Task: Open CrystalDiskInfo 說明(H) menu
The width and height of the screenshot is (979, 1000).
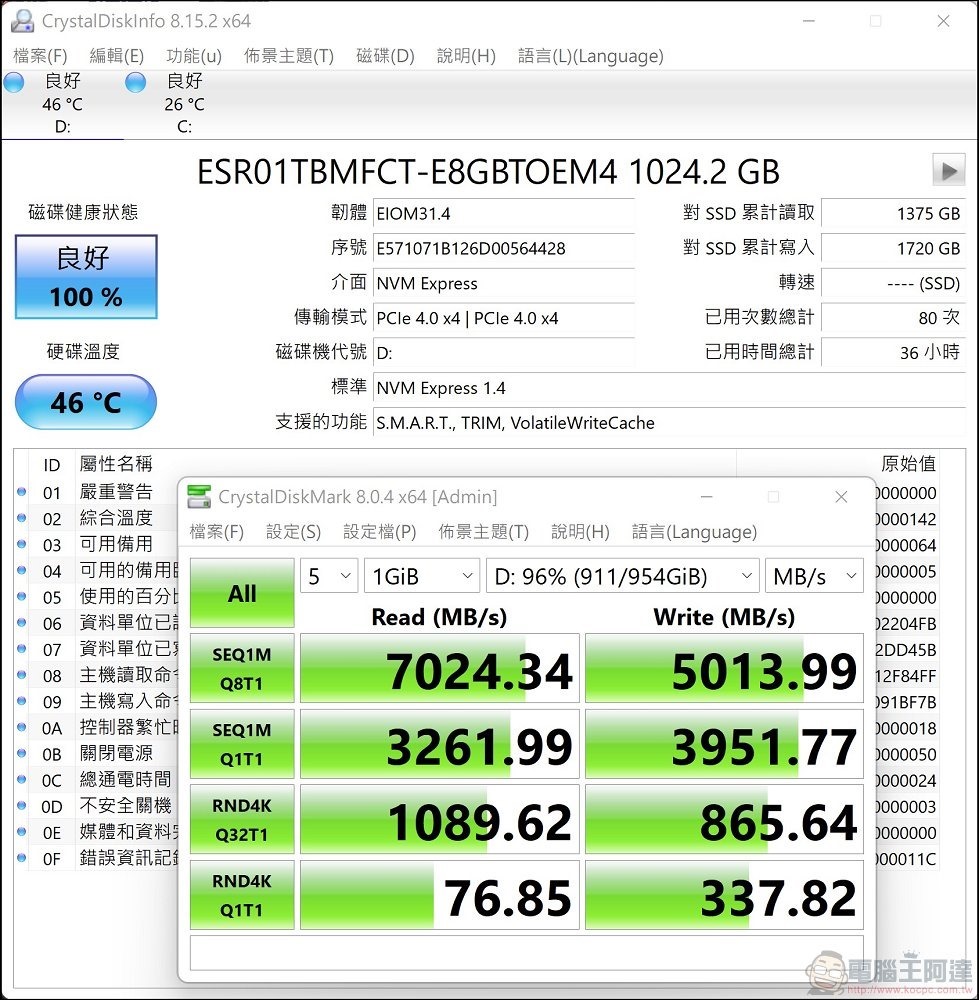Action: coord(466,56)
